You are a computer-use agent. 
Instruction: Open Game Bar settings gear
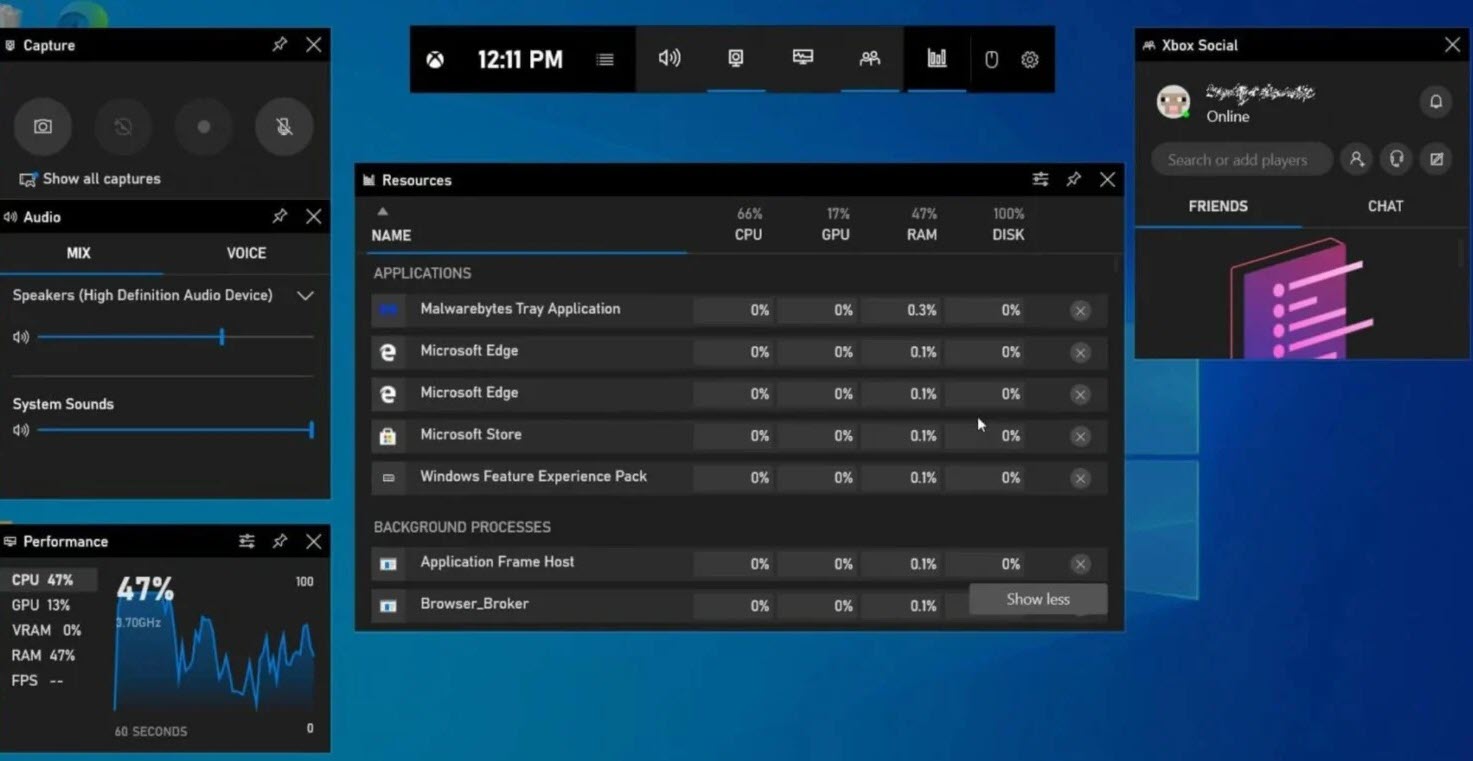1030,60
